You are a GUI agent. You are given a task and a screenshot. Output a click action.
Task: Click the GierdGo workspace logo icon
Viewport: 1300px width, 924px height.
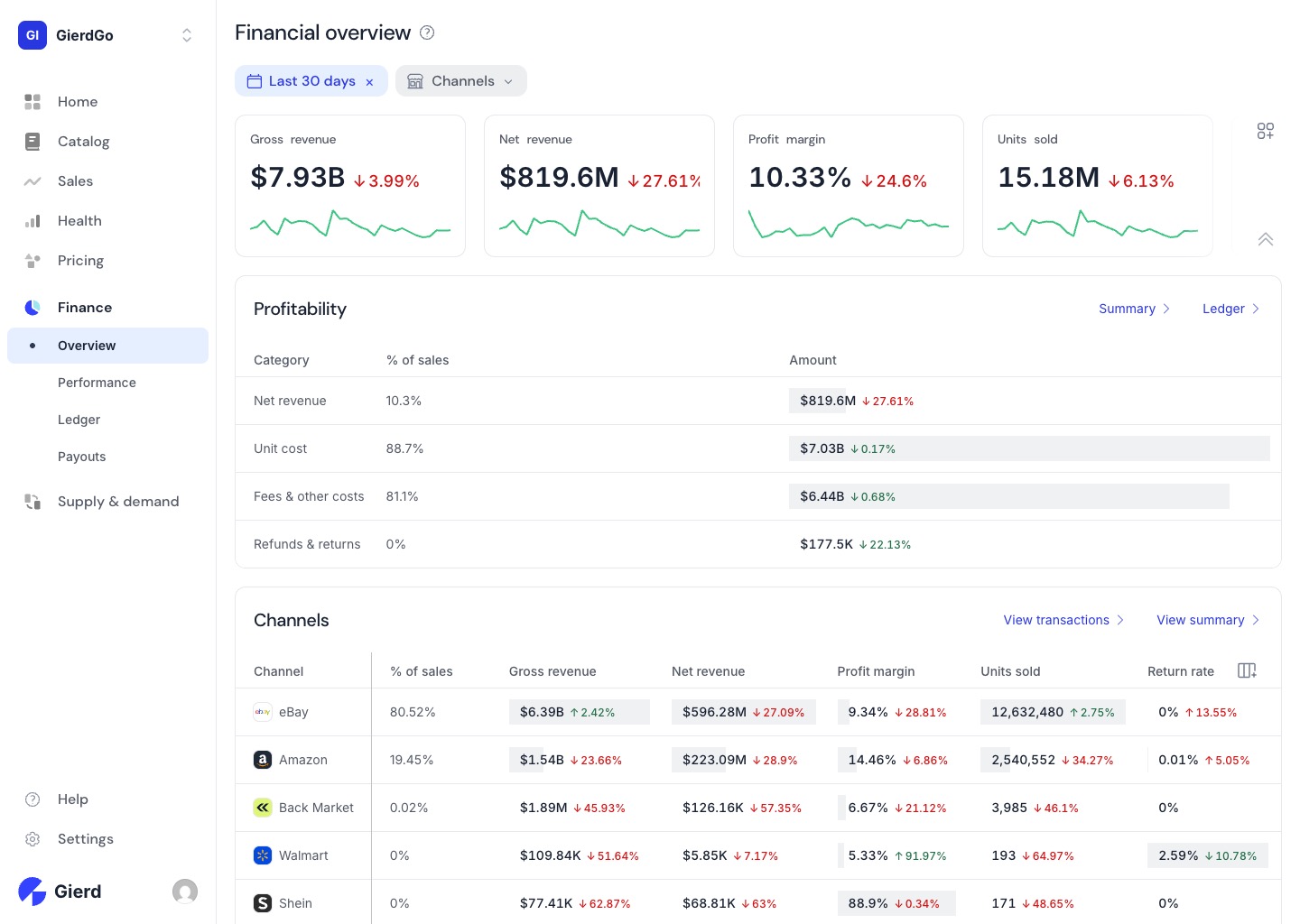click(x=32, y=35)
